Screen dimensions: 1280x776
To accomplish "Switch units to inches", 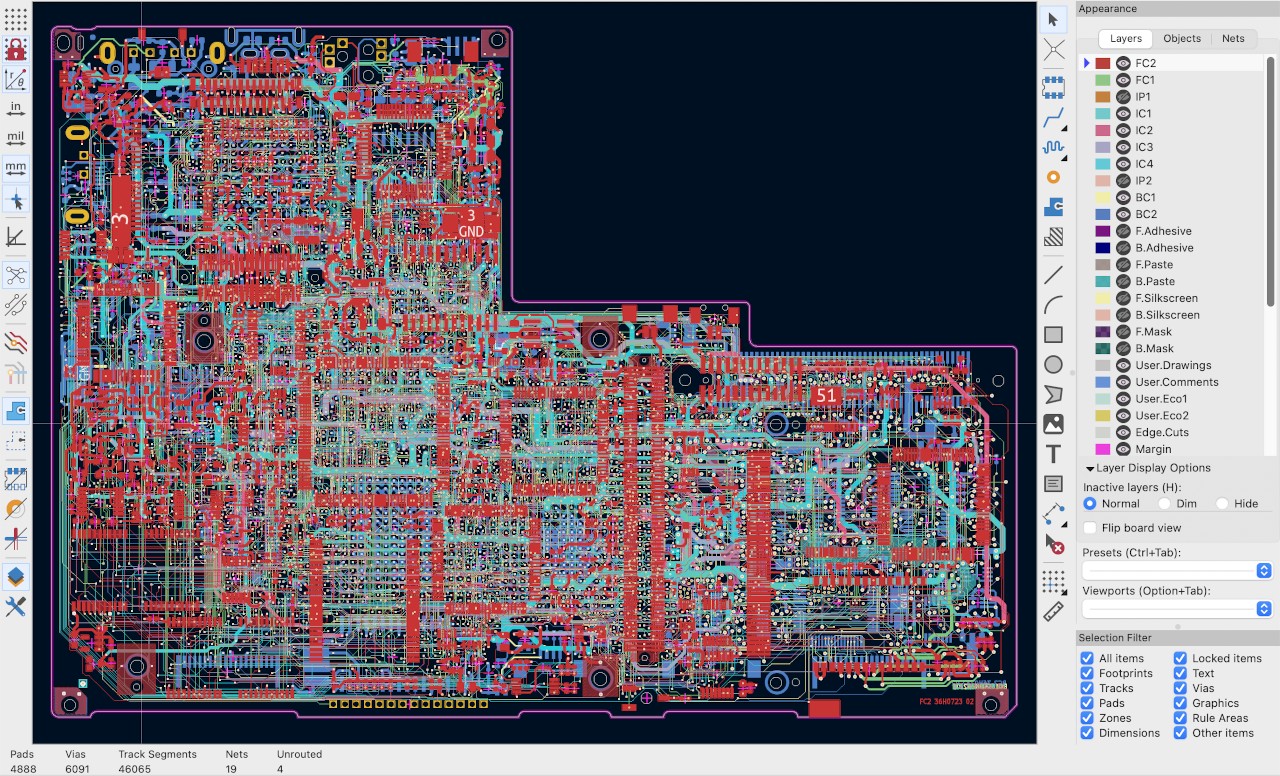I will tap(15, 108).
